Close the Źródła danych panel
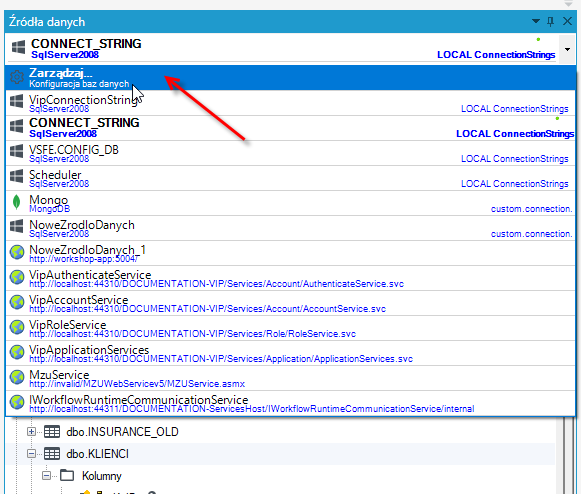Image resolution: width=581 pixels, height=494 pixels. pos(567,21)
